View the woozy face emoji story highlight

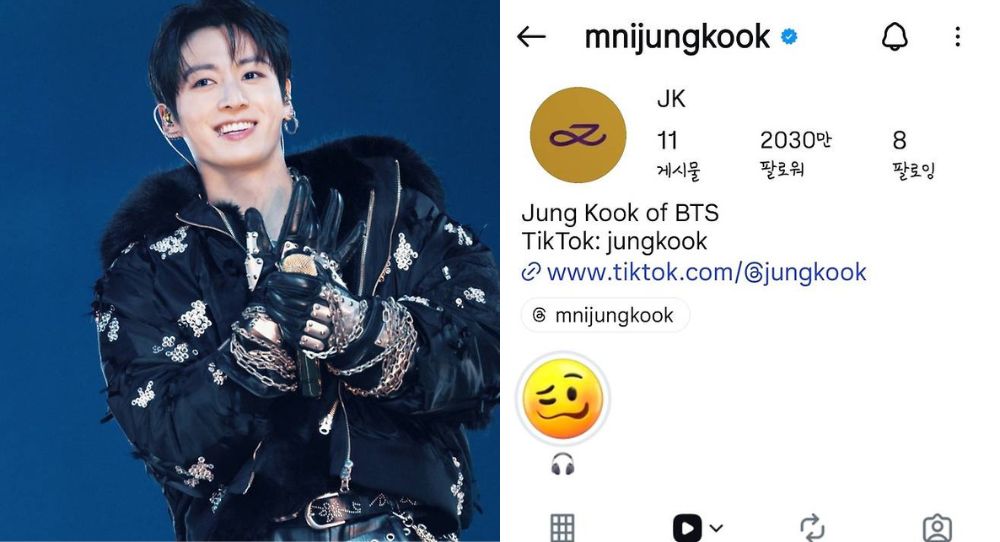pos(562,398)
